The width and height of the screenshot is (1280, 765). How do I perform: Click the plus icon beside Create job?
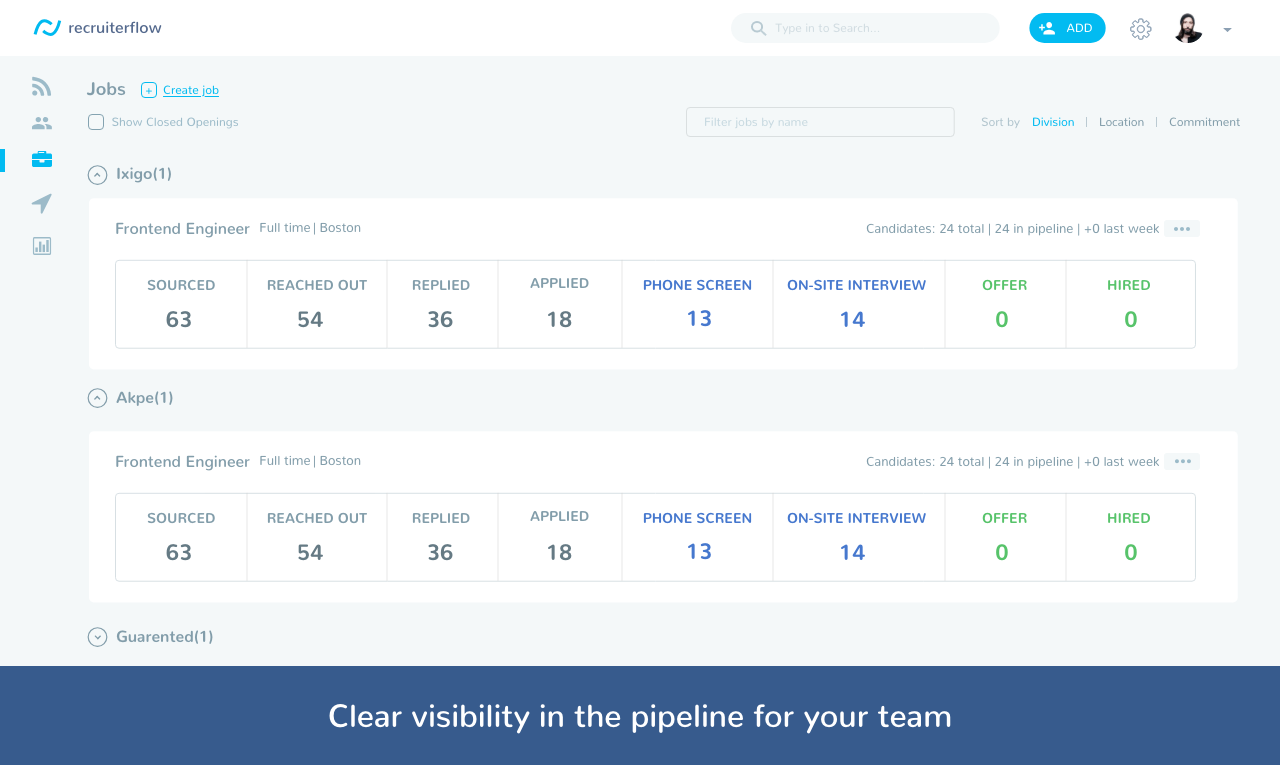(149, 90)
